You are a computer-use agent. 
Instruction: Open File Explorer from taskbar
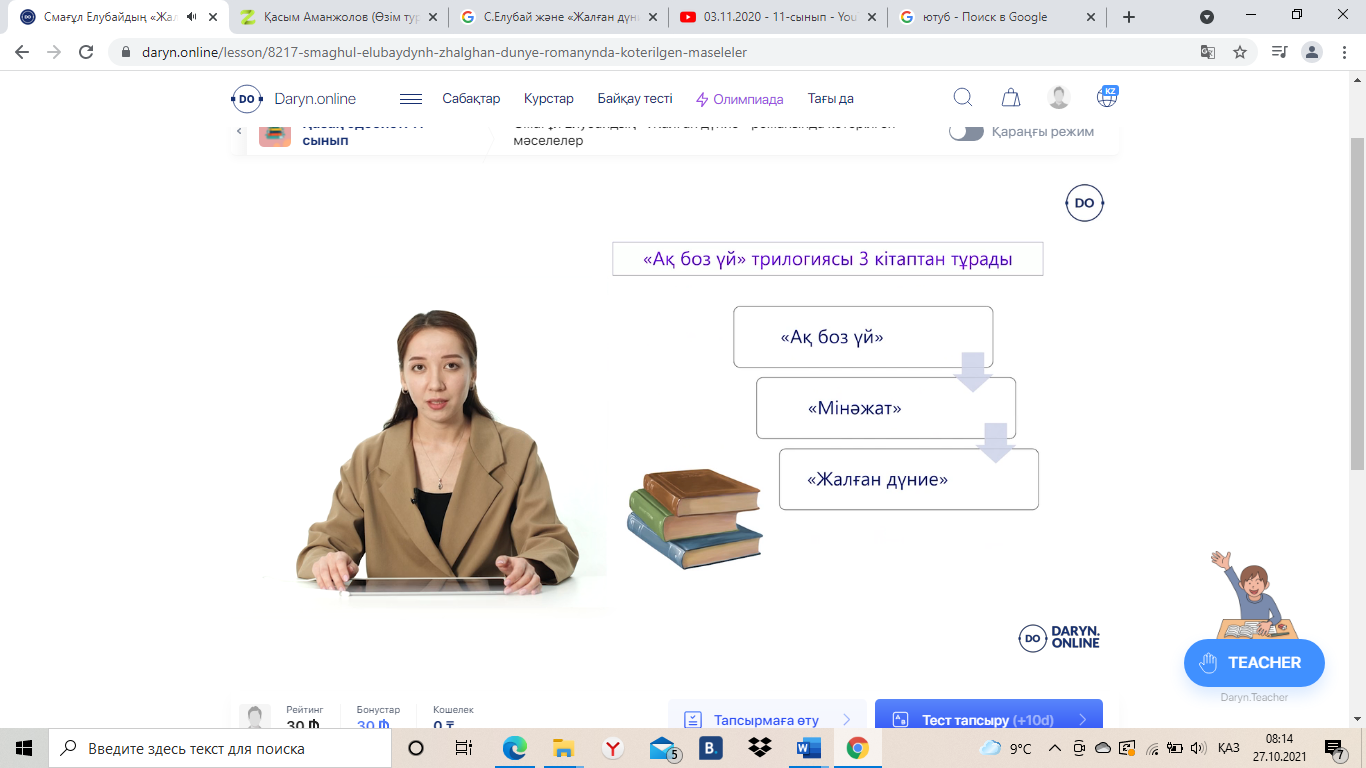(563, 748)
